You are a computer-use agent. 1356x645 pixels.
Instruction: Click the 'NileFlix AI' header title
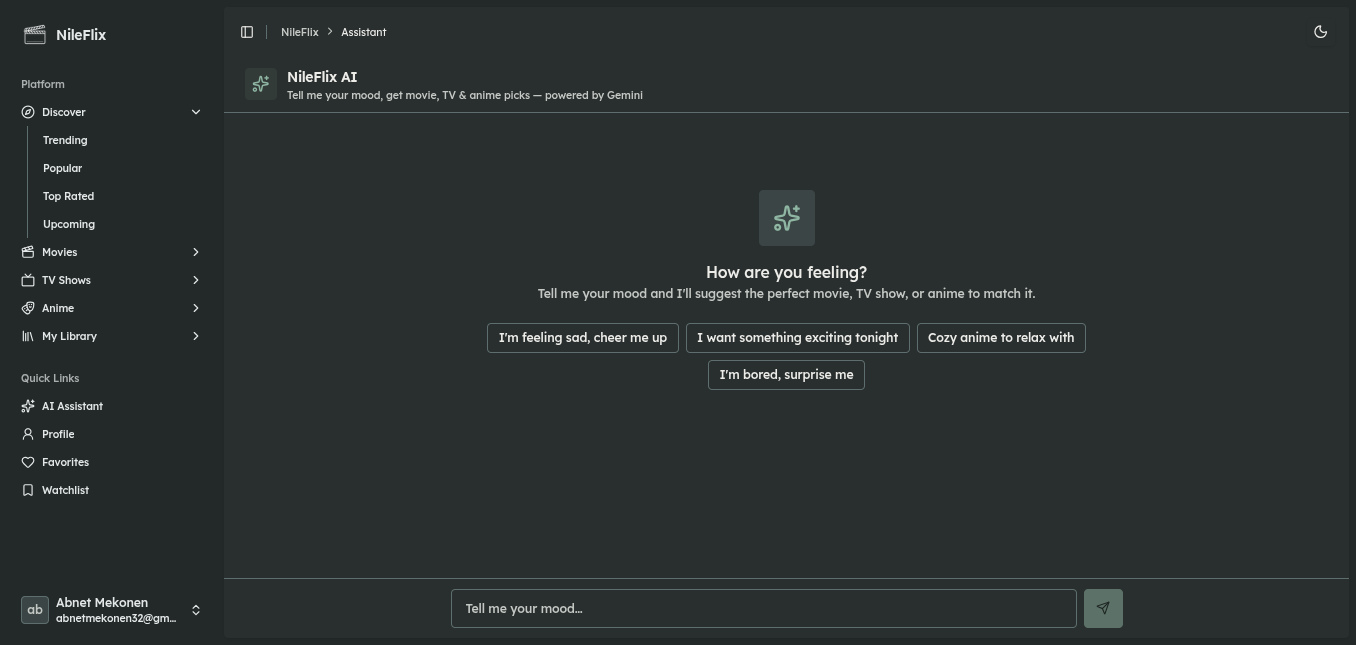(322, 77)
